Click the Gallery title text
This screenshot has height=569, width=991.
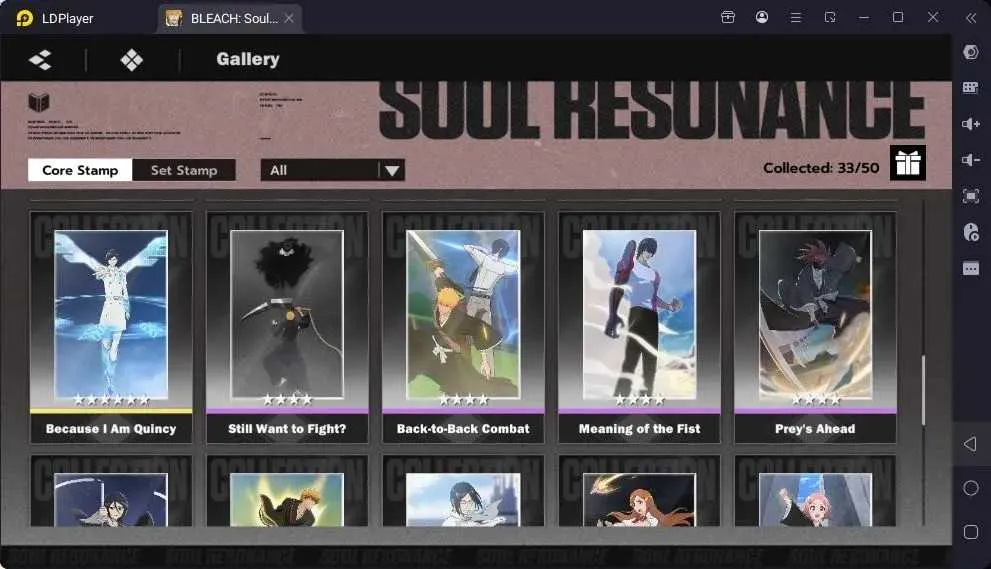point(248,59)
